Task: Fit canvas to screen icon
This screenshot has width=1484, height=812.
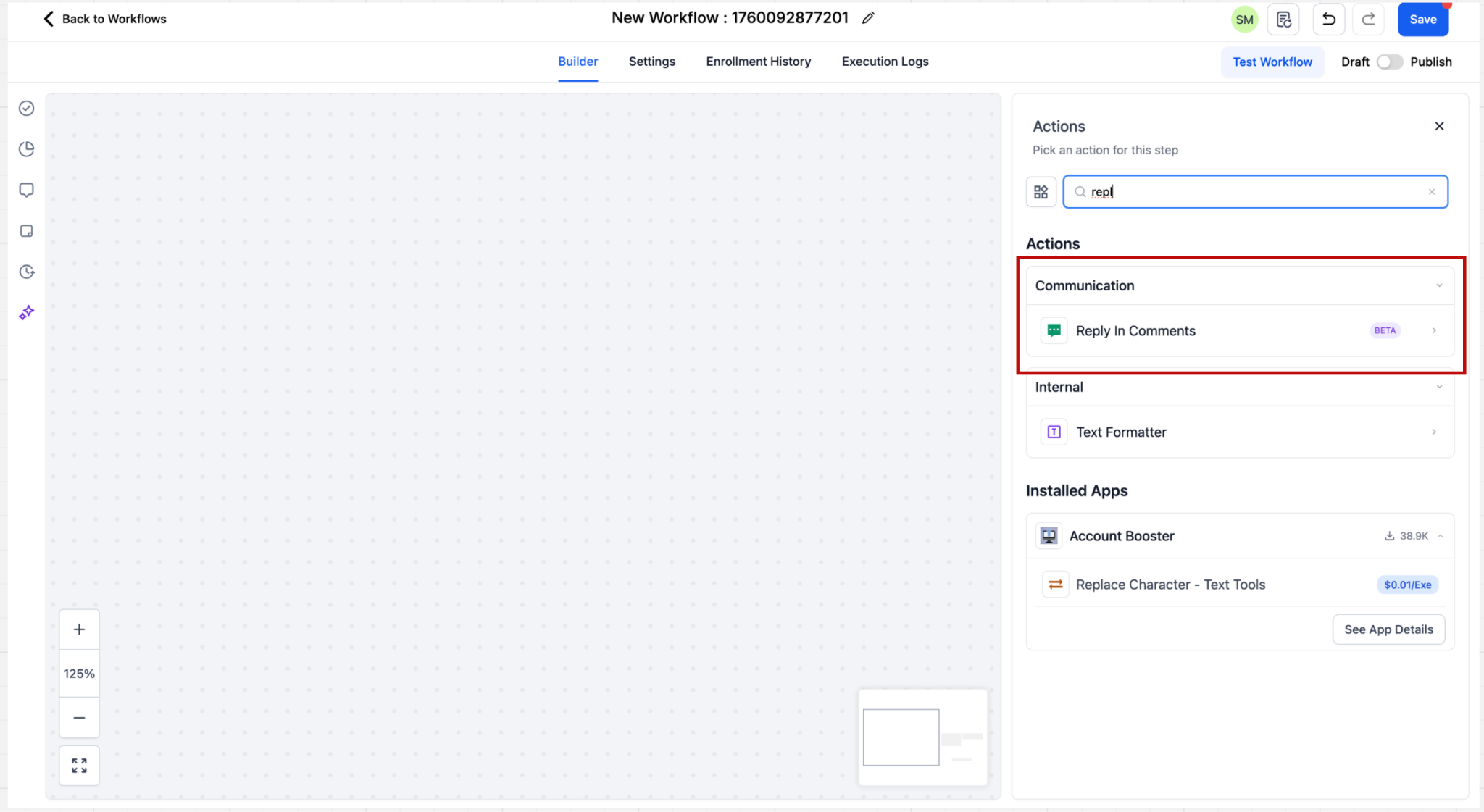Action: 79,766
